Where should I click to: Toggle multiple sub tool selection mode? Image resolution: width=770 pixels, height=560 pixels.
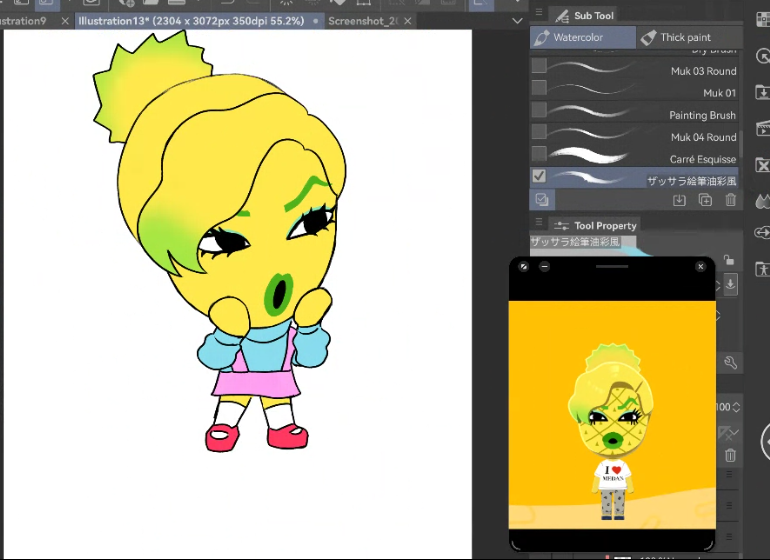tap(542, 199)
